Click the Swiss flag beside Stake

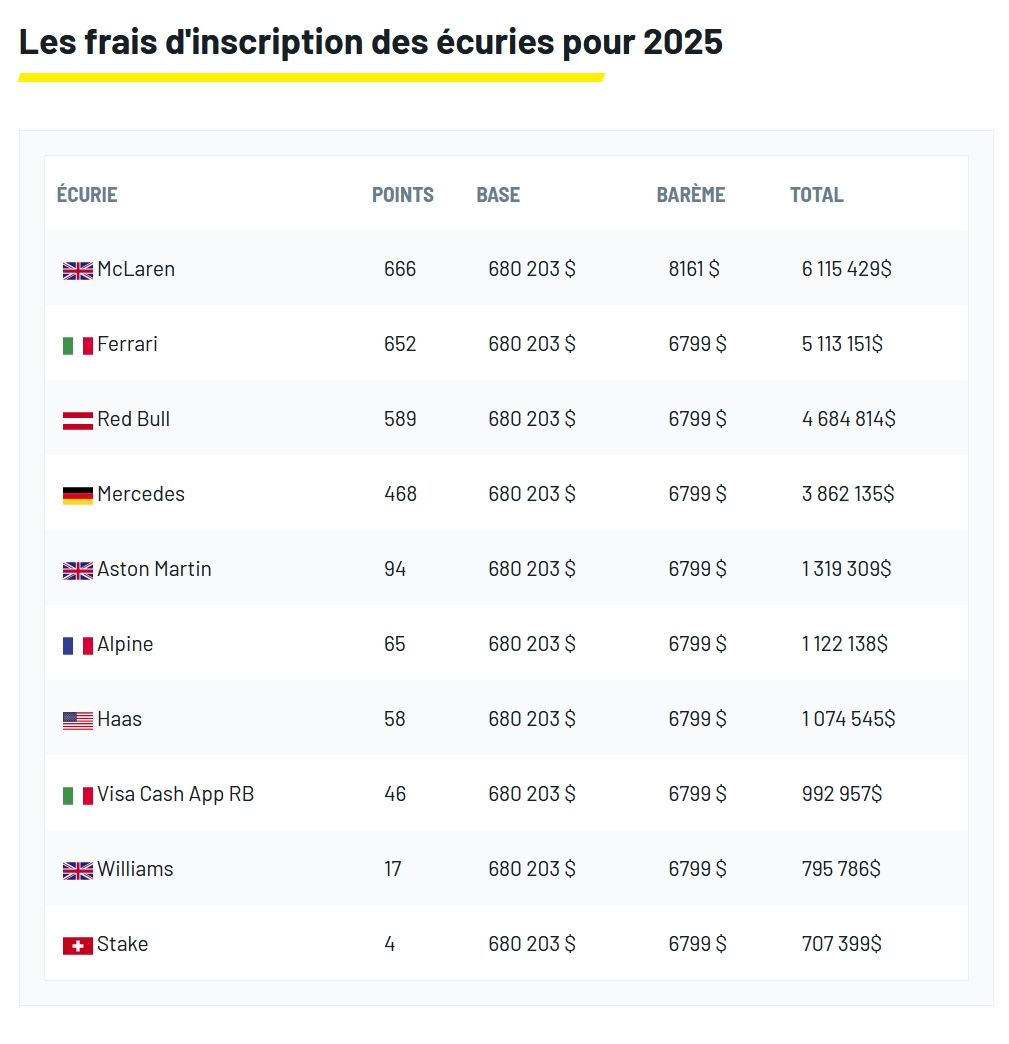click(x=77, y=945)
